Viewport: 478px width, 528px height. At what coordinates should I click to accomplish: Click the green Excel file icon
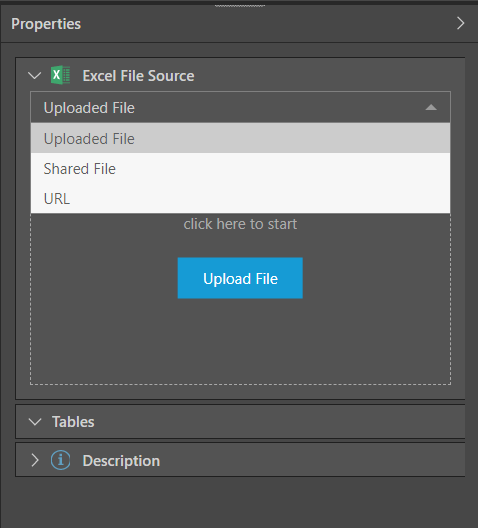click(x=61, y=75)
